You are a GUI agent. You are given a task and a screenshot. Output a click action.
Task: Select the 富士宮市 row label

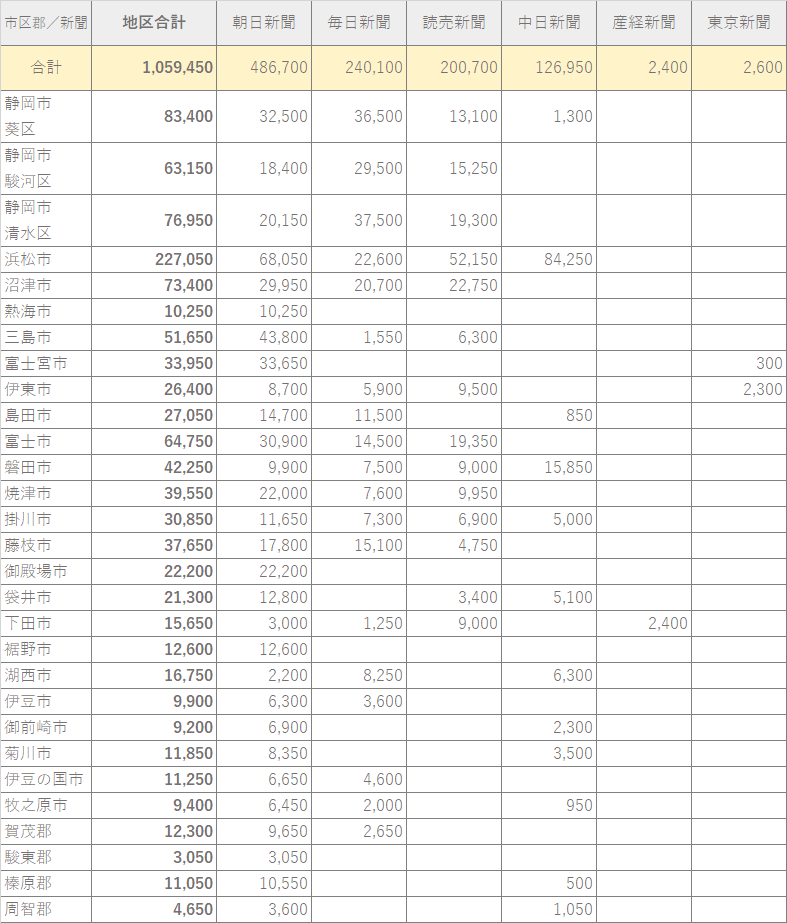[x=46, y=363]
